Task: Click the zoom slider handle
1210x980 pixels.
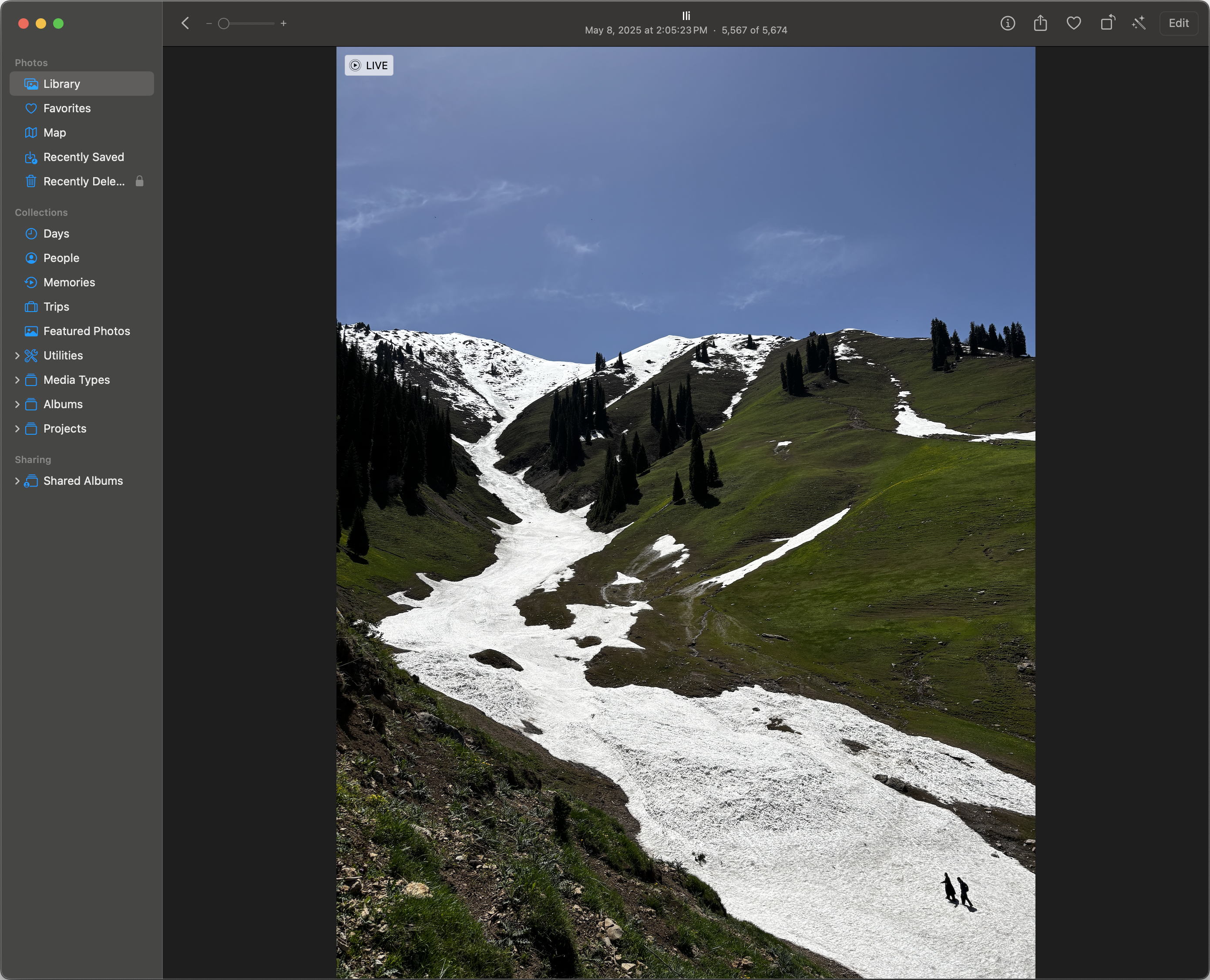Action: [x=224, y=23]
